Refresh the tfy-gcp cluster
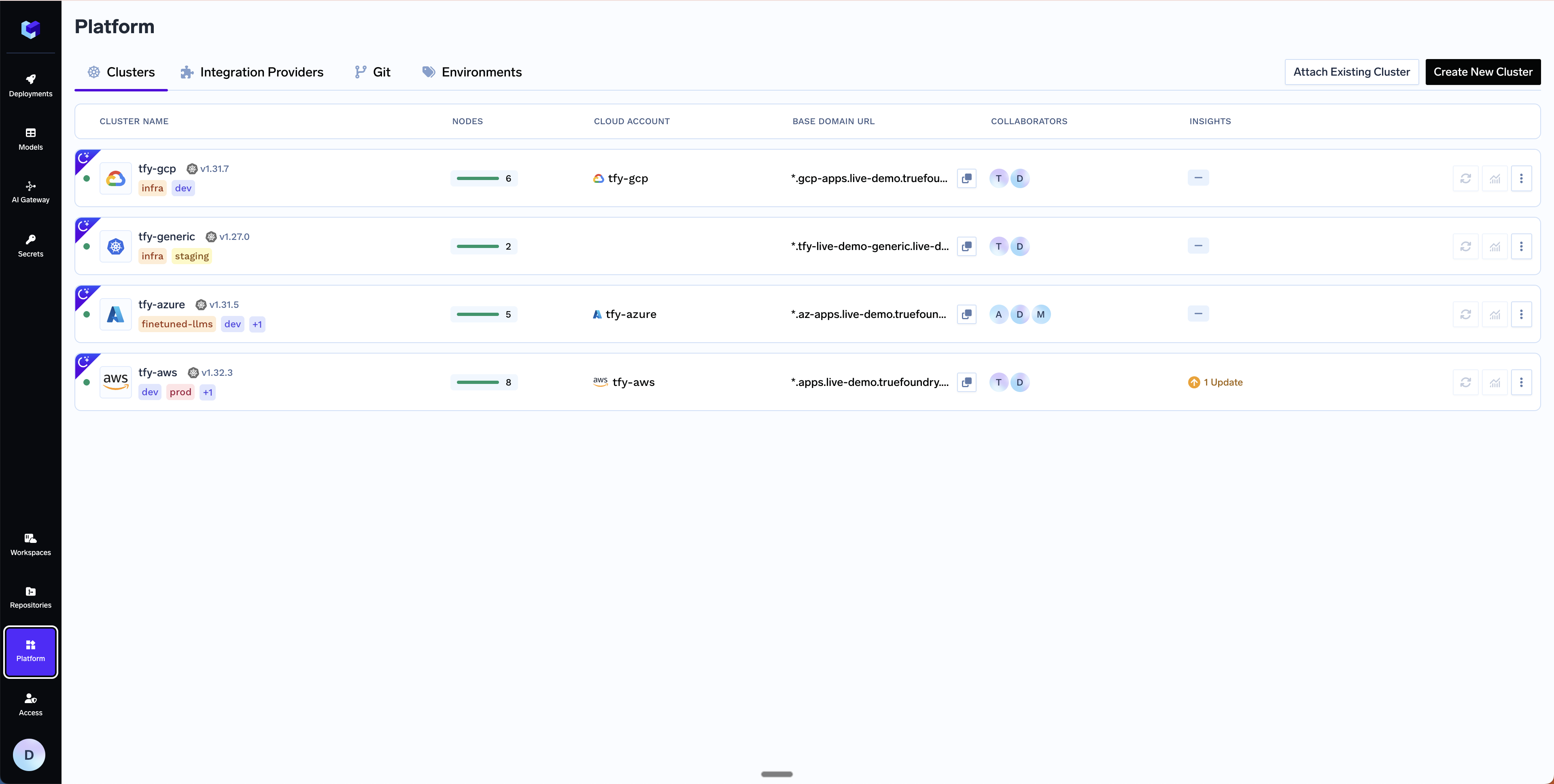 (1465, 178)
